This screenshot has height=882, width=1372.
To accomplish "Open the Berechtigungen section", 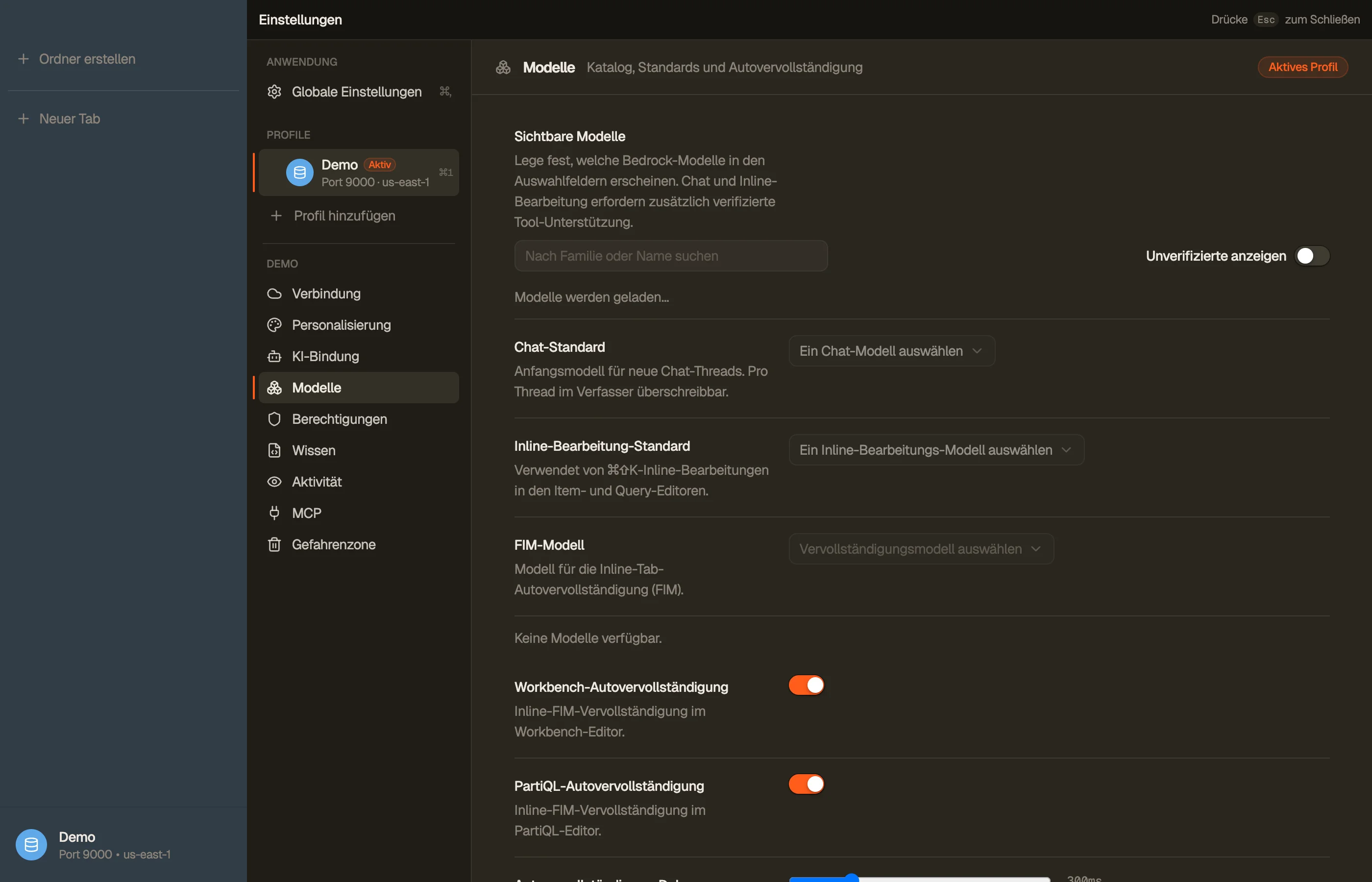I will pos(359,419).
